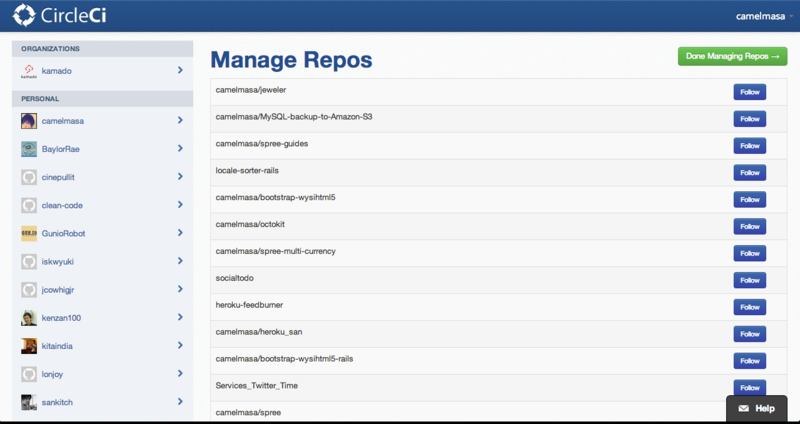
Task: Follow the camelmasa/spree-guides repo
Action: click(x=749, y=145)
